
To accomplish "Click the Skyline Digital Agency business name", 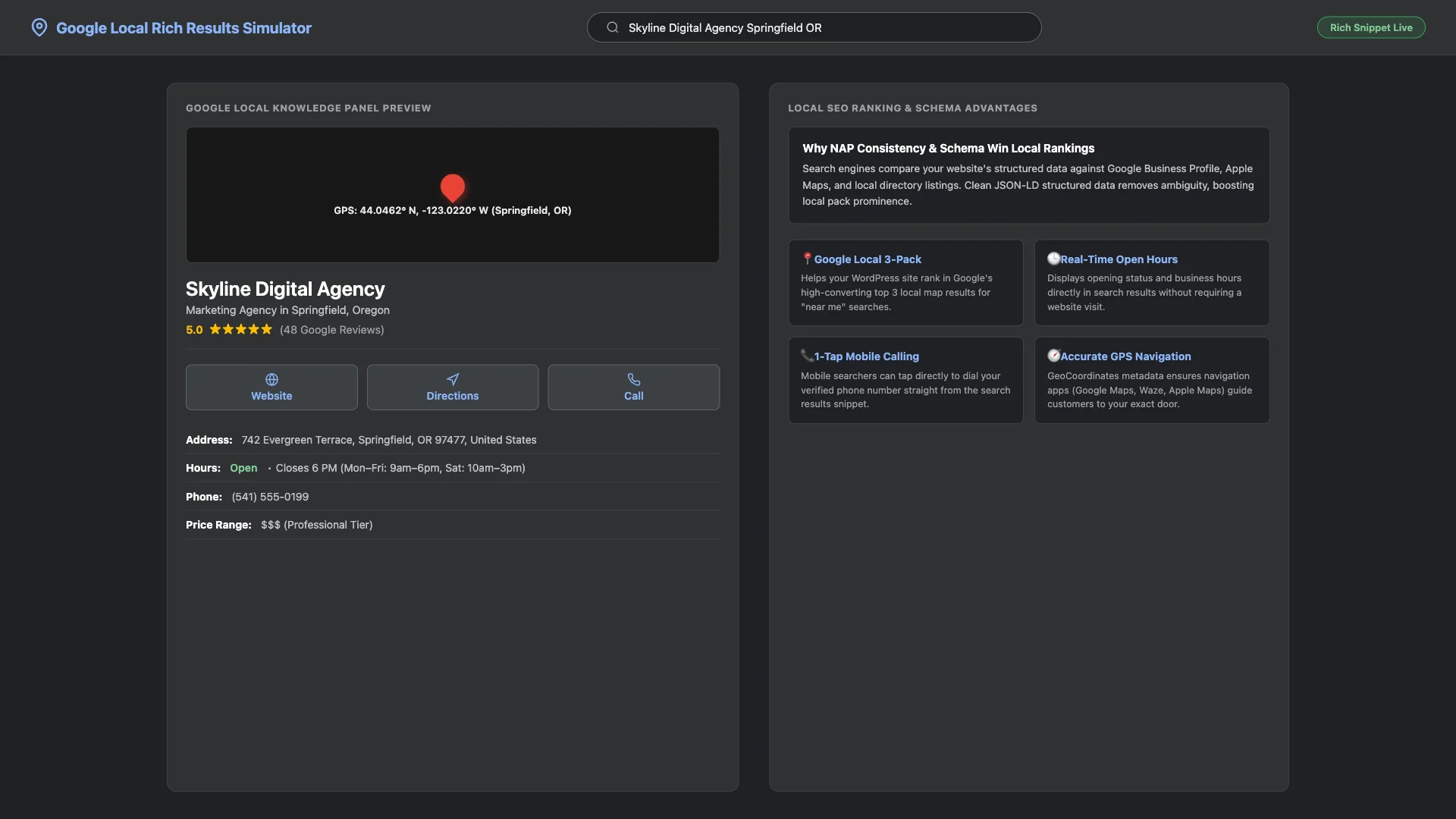I will (285, 289).
